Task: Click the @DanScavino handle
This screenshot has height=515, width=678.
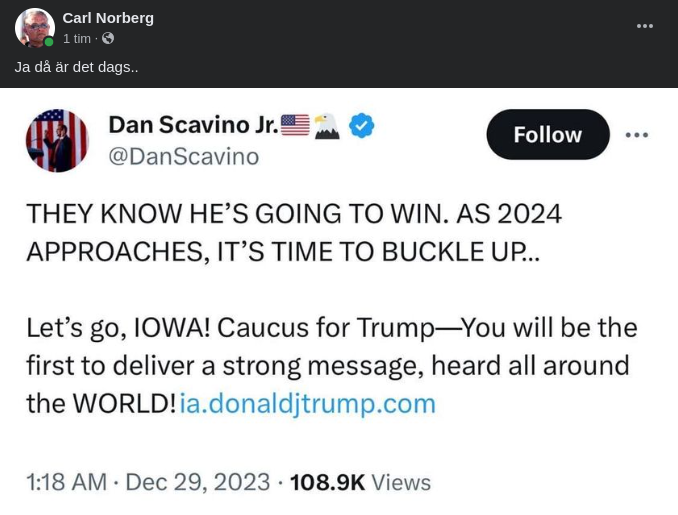Action: click(x=183, y=156)
